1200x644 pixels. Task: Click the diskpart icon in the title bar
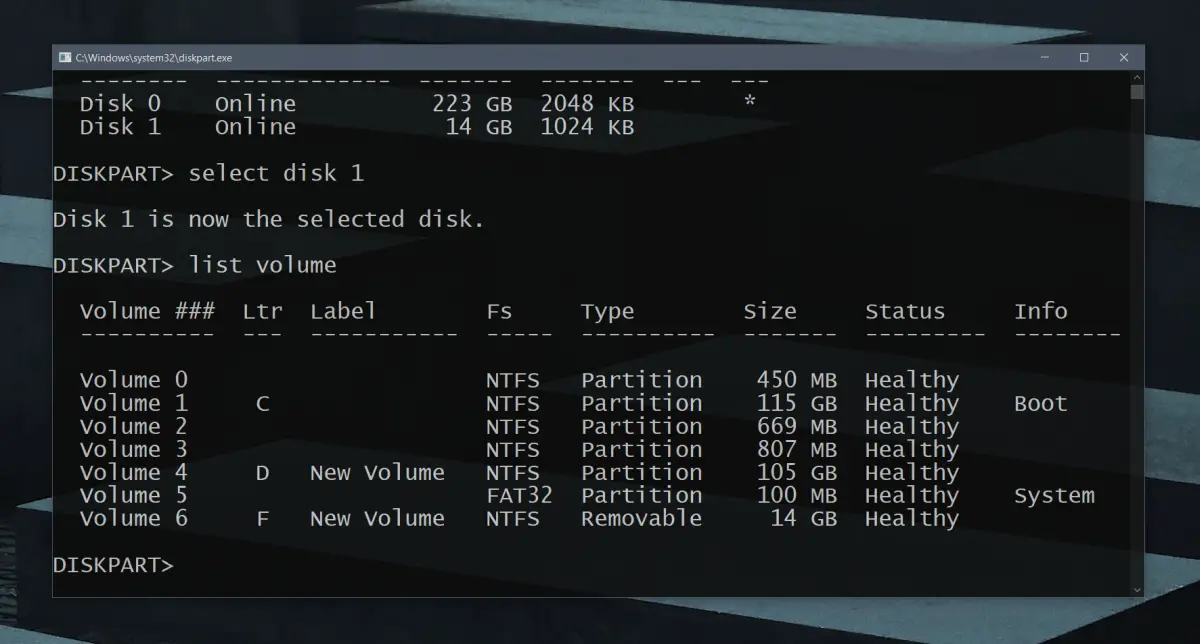[x=65, y=58]
